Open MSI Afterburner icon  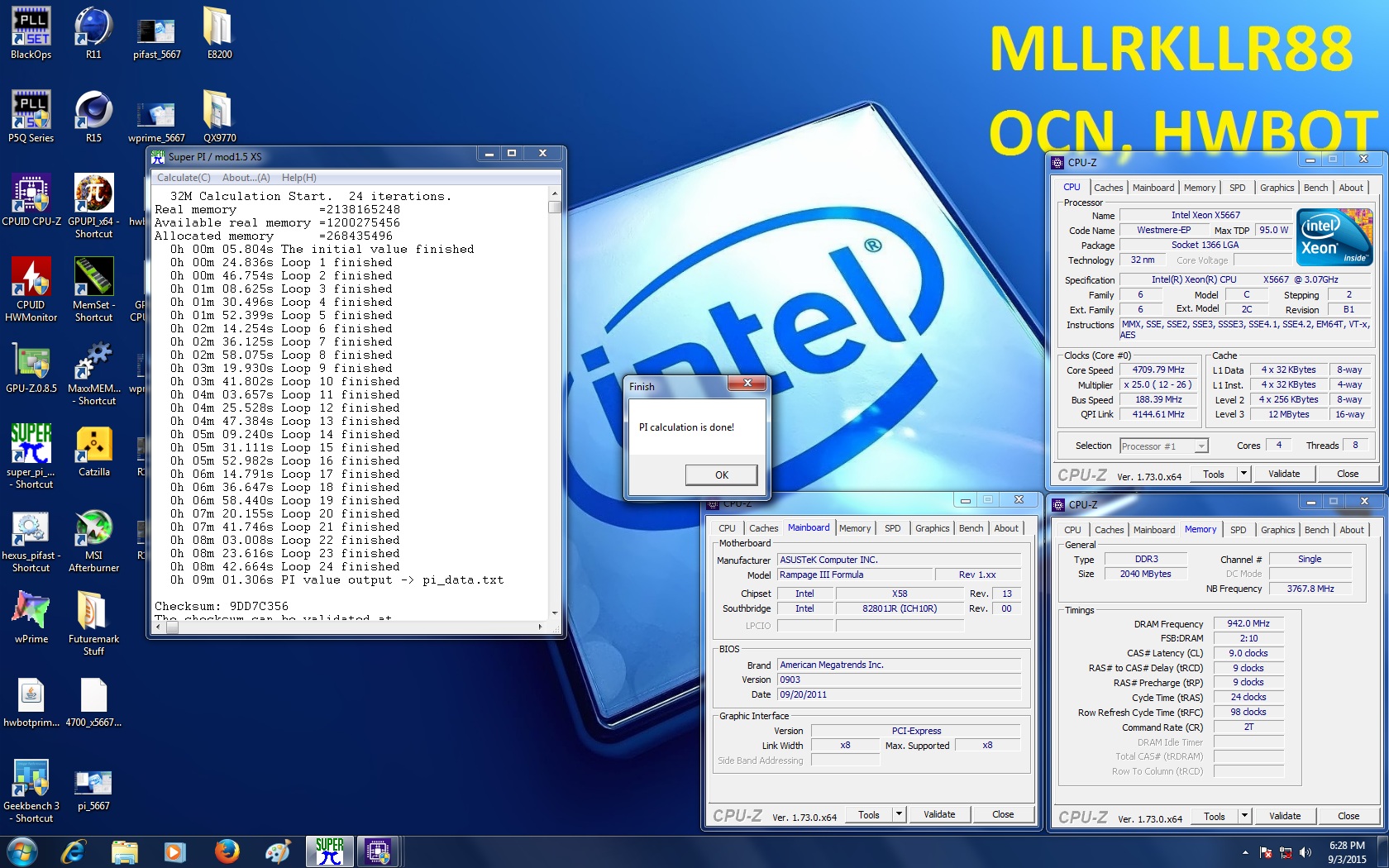pyautogui.click(x=93, y=541)
